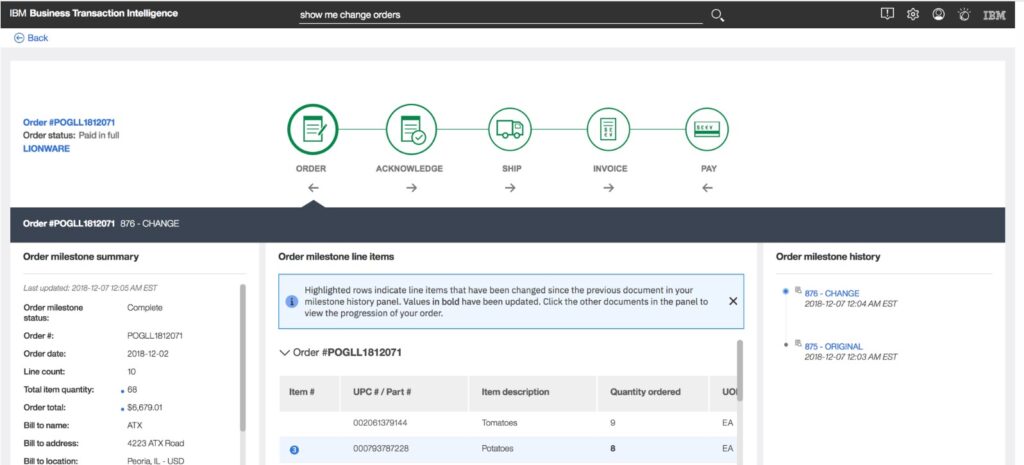
Task: Open the LIONWARE partner link
Action: click(46, 148)
